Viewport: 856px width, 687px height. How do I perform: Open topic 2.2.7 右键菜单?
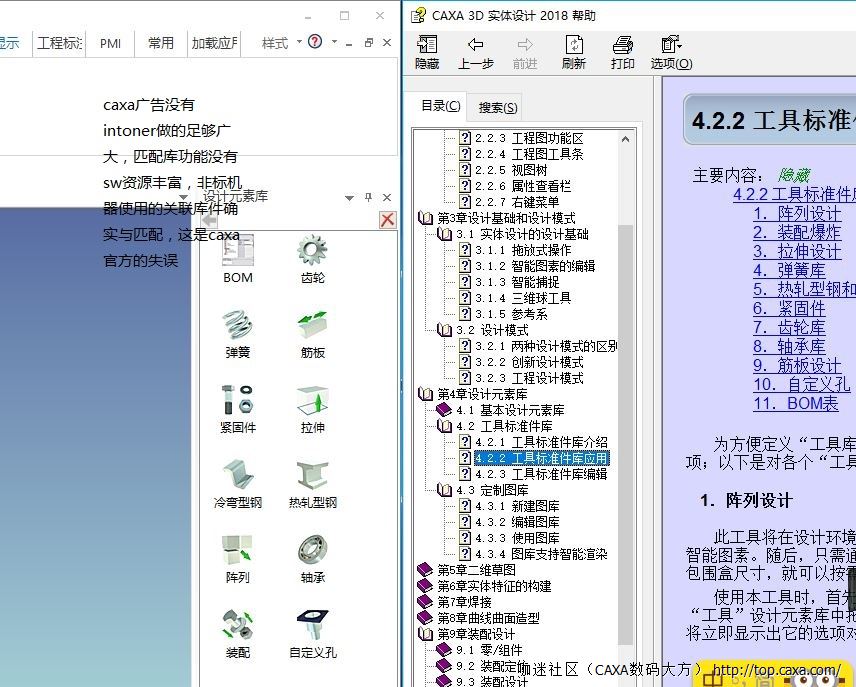point(516,202)
